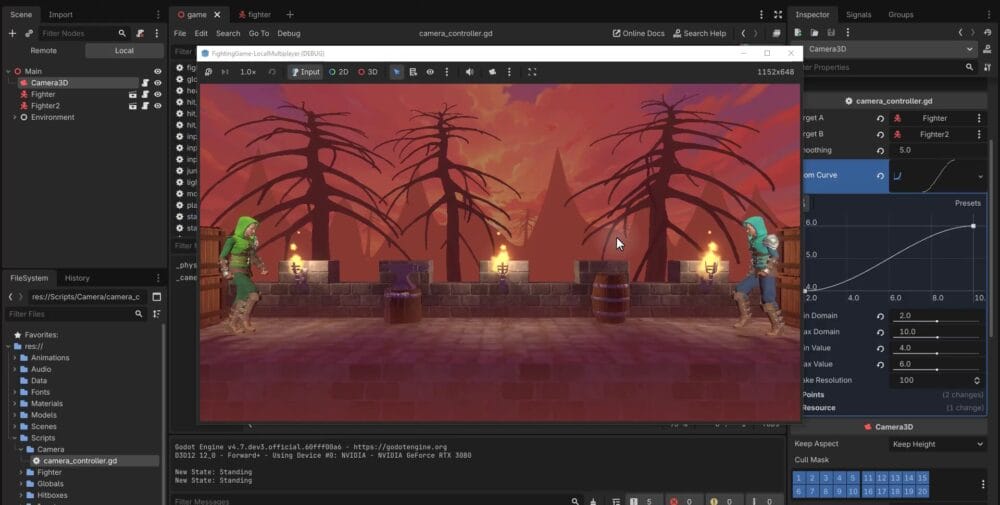Click the suspend/pause icon in the game window toolbar
Viewport: 1000px width, 505px height.
click(208, 72)
